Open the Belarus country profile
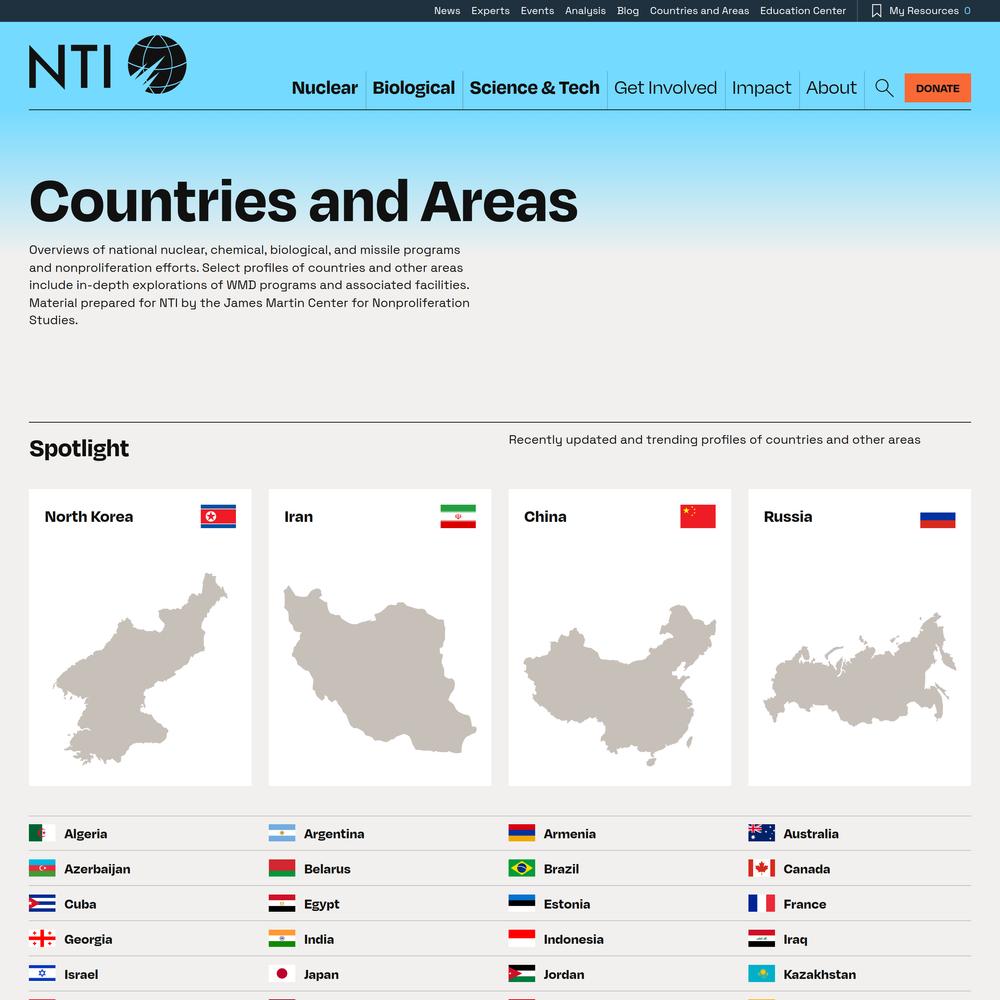The height and width of the screenshot is (1000, 1000). 327,869
